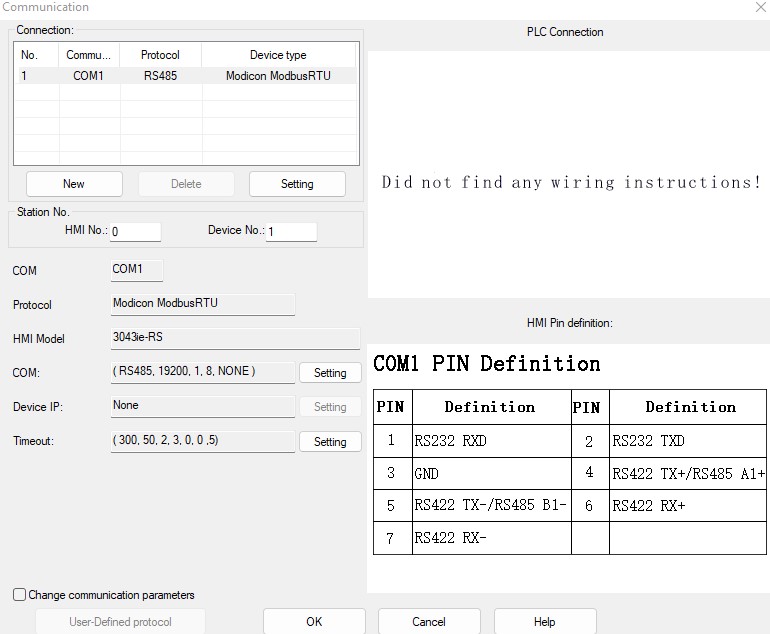Screen dimensions: 770x634
Task: Cancel the communication dialog
Action: (429, 622)
